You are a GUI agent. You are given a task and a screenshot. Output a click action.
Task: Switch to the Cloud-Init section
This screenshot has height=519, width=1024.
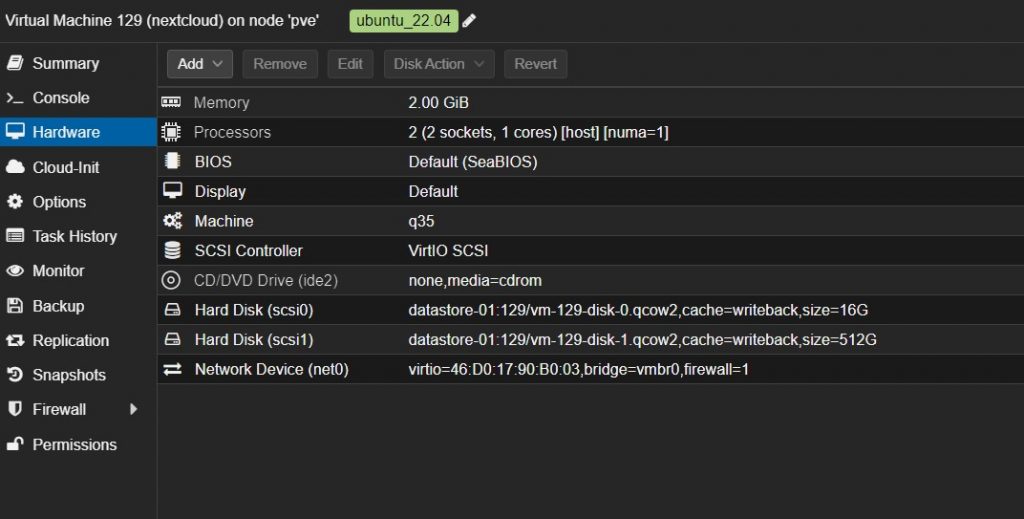point(65,167)
